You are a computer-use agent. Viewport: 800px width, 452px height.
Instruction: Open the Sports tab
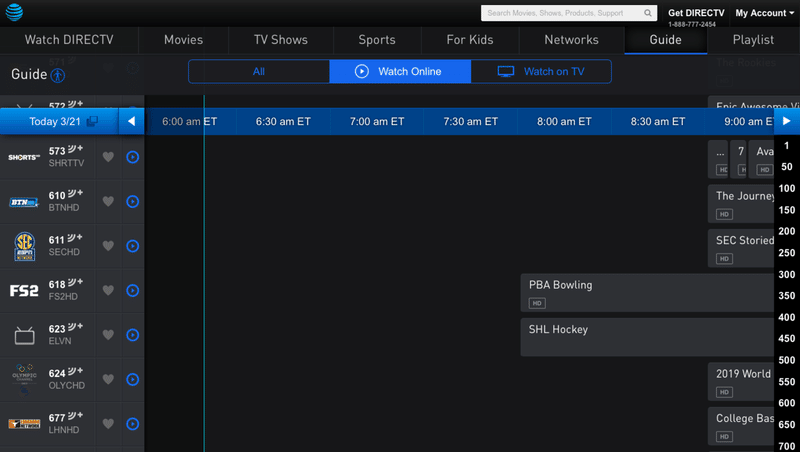[377, 40]
